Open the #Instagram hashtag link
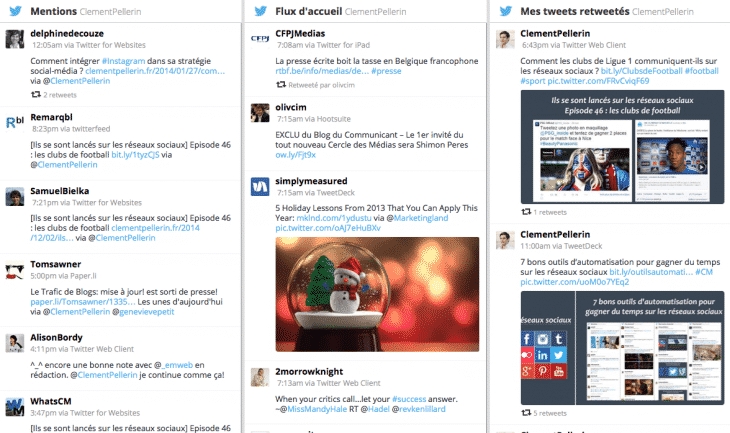730x433 pixels. pyautogui.click(x=101, y=61)
